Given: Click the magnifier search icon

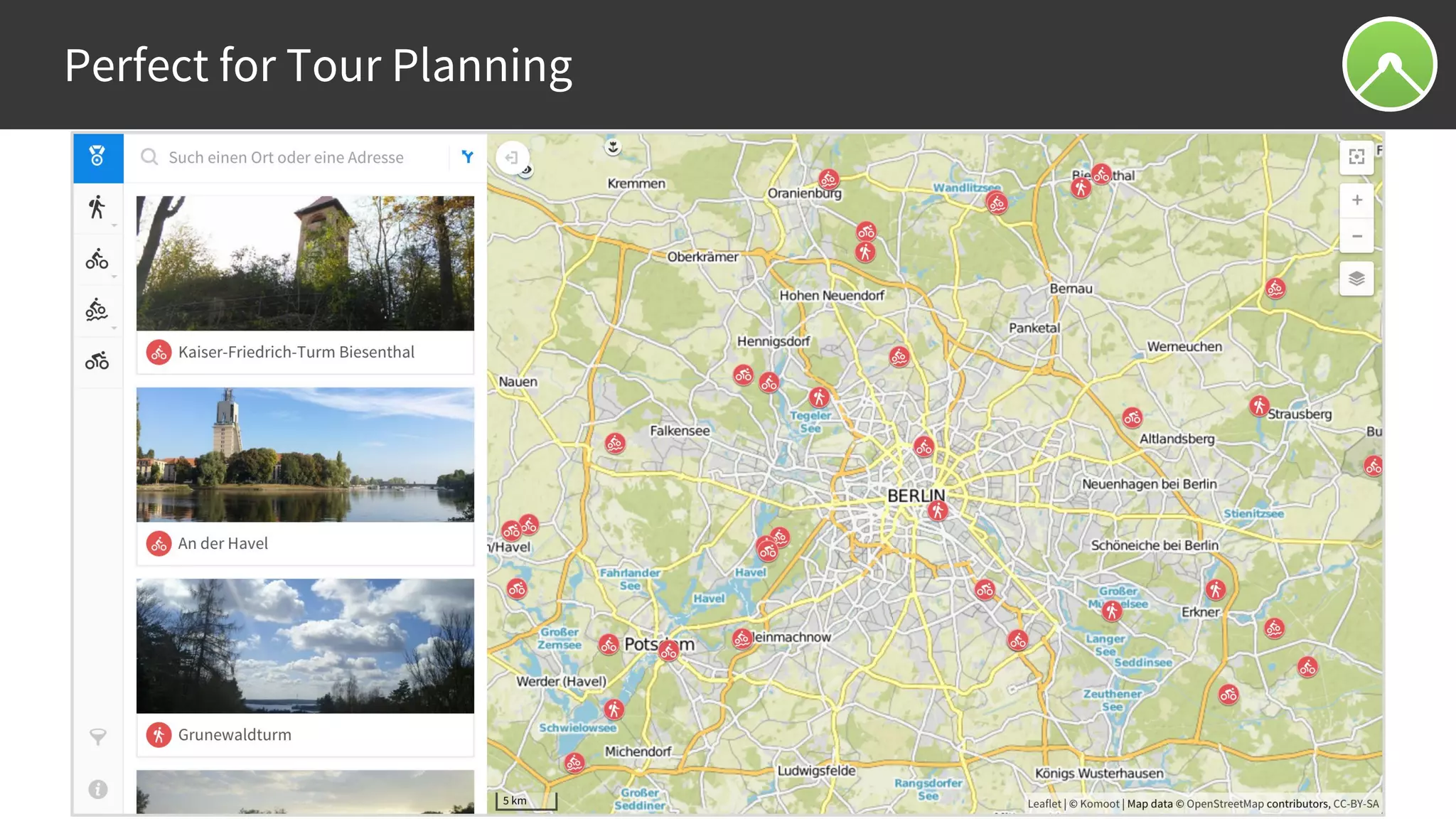Looking at the screenshot, I should [x=149, y=157].
